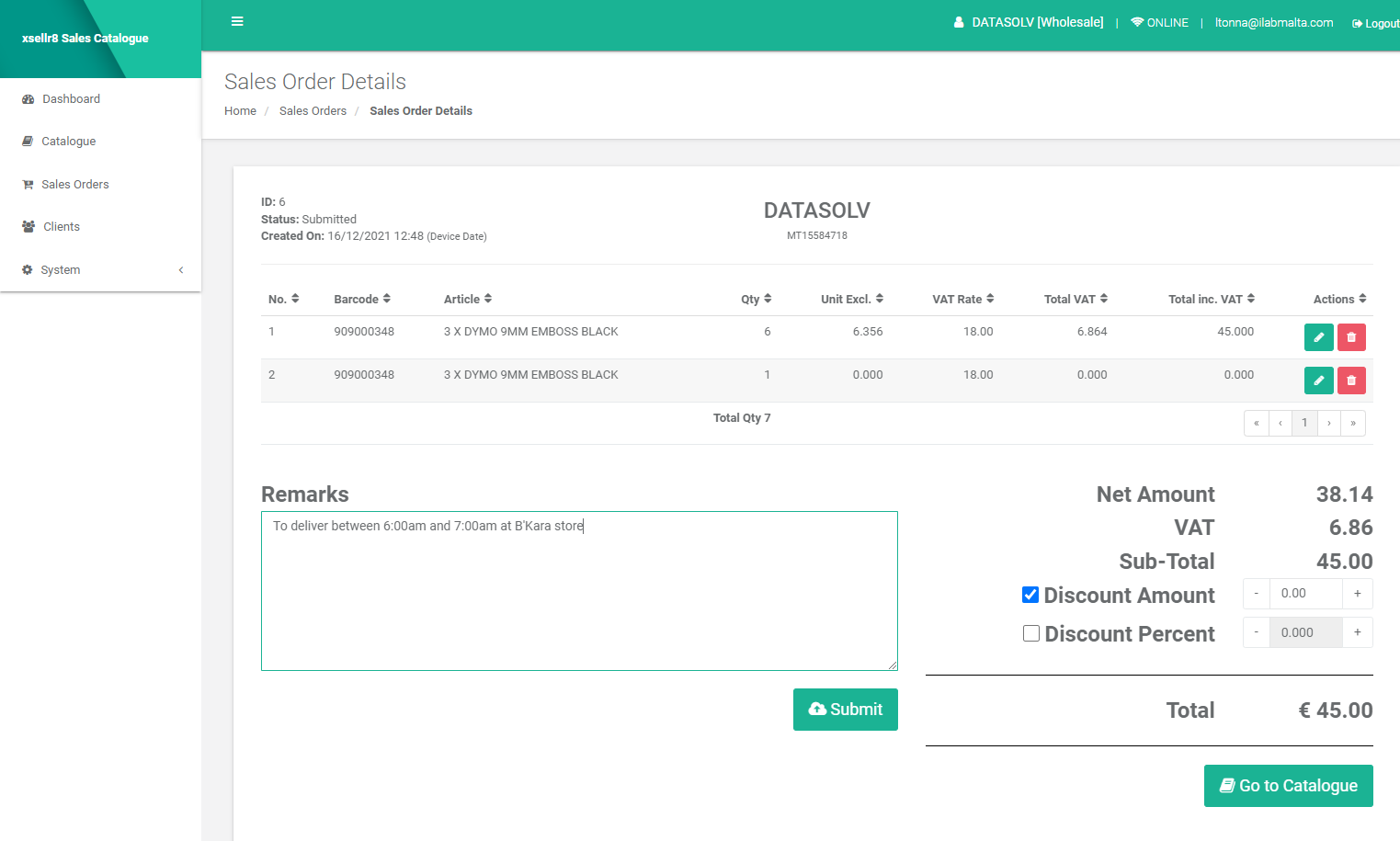This screenshot has width=1400, height=841.
Task: Click the hamburger menu icon
Action: coord(237,21)
